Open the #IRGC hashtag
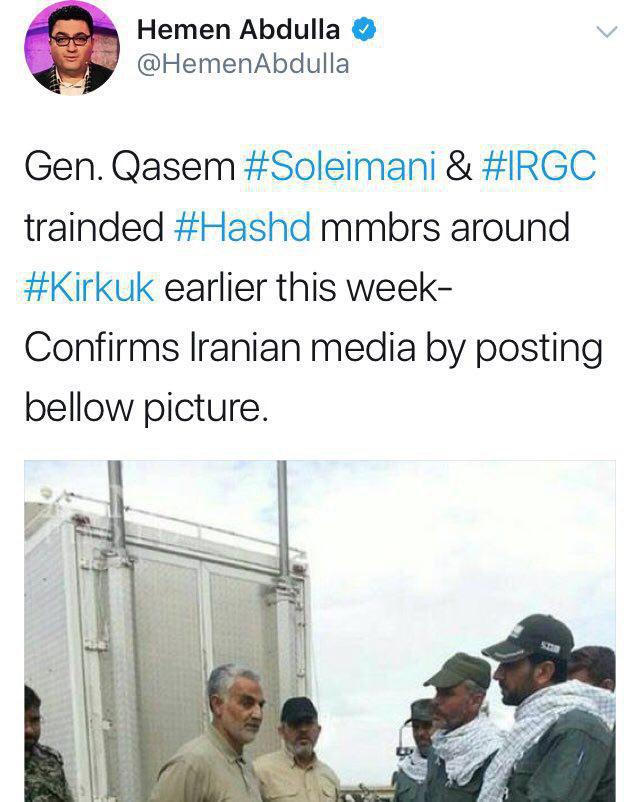 pos(539,166)
